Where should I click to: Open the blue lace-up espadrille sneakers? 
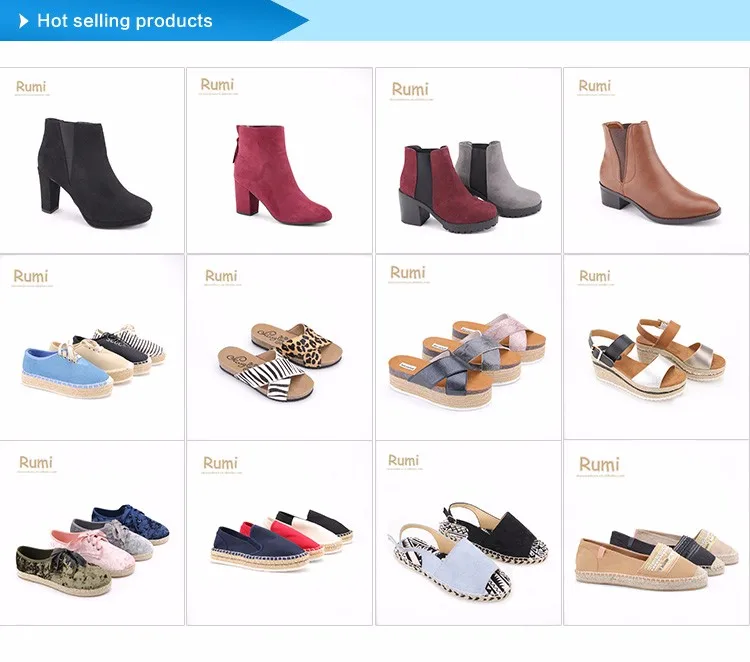pyautogui.click(x=92, y=347)
